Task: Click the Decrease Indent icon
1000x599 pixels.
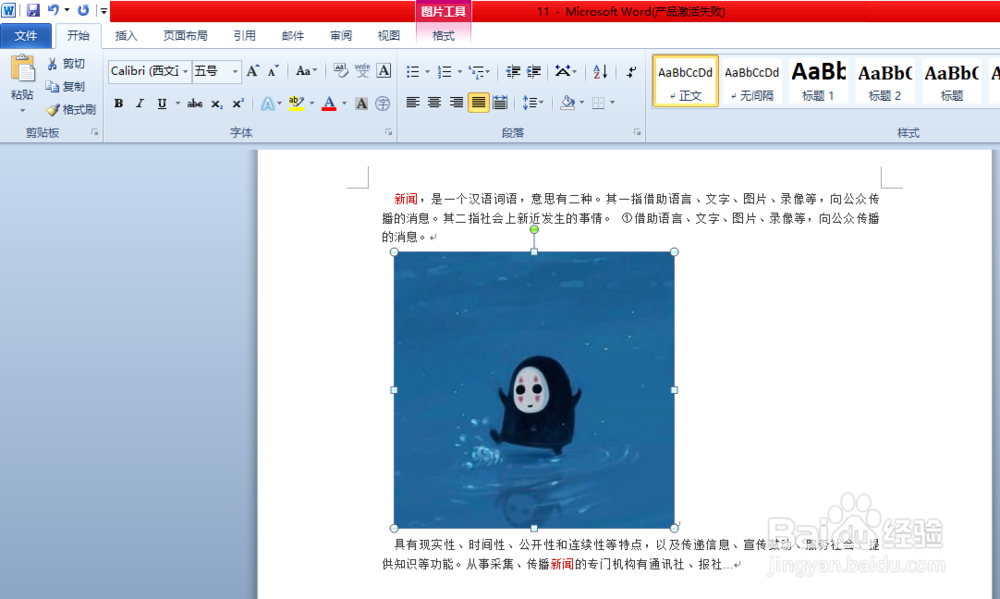Action: point(513,71)
